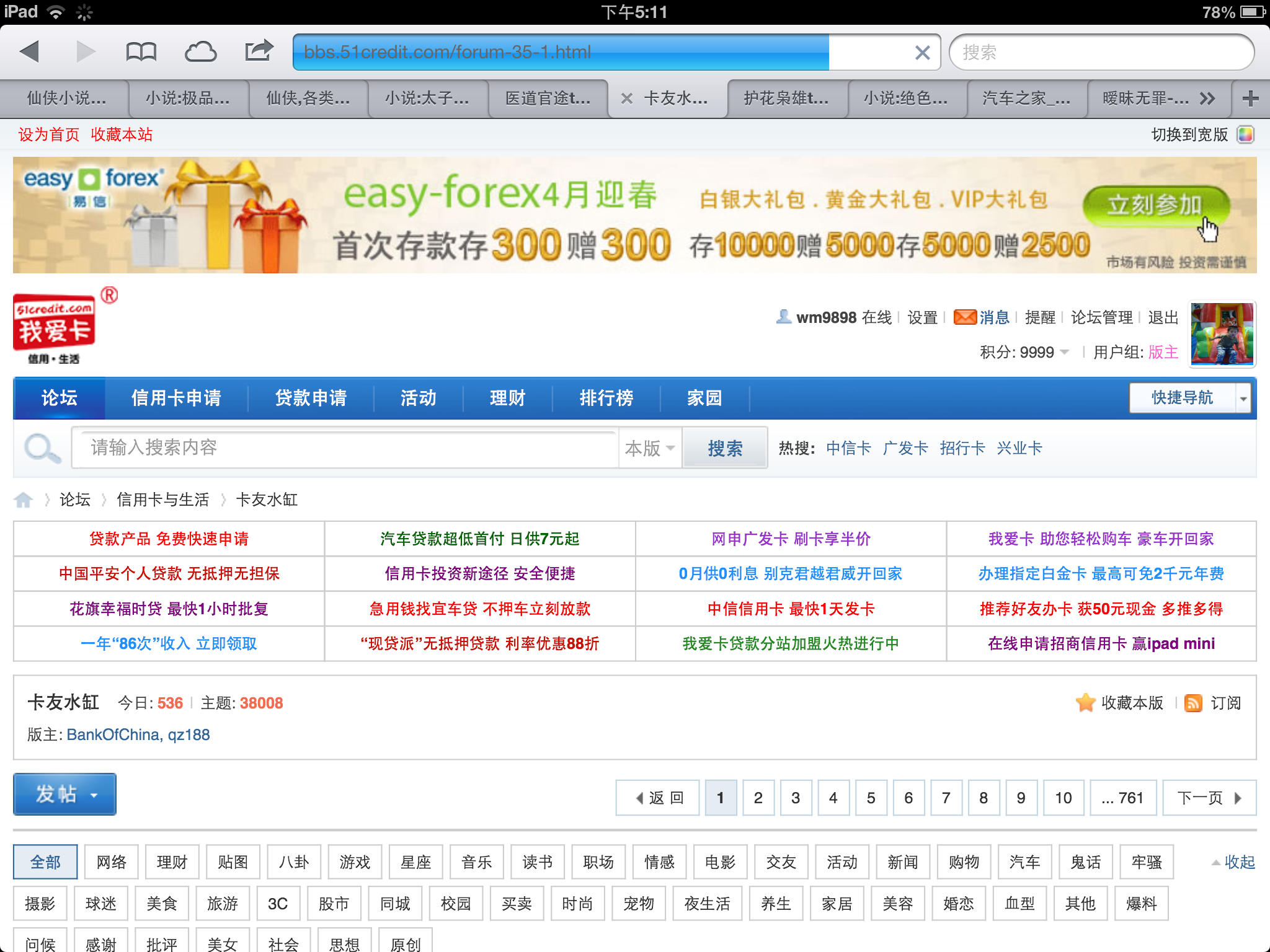Click moderator qz188 link
This screenshot has width=1270, height=952.
click(189, 734)
